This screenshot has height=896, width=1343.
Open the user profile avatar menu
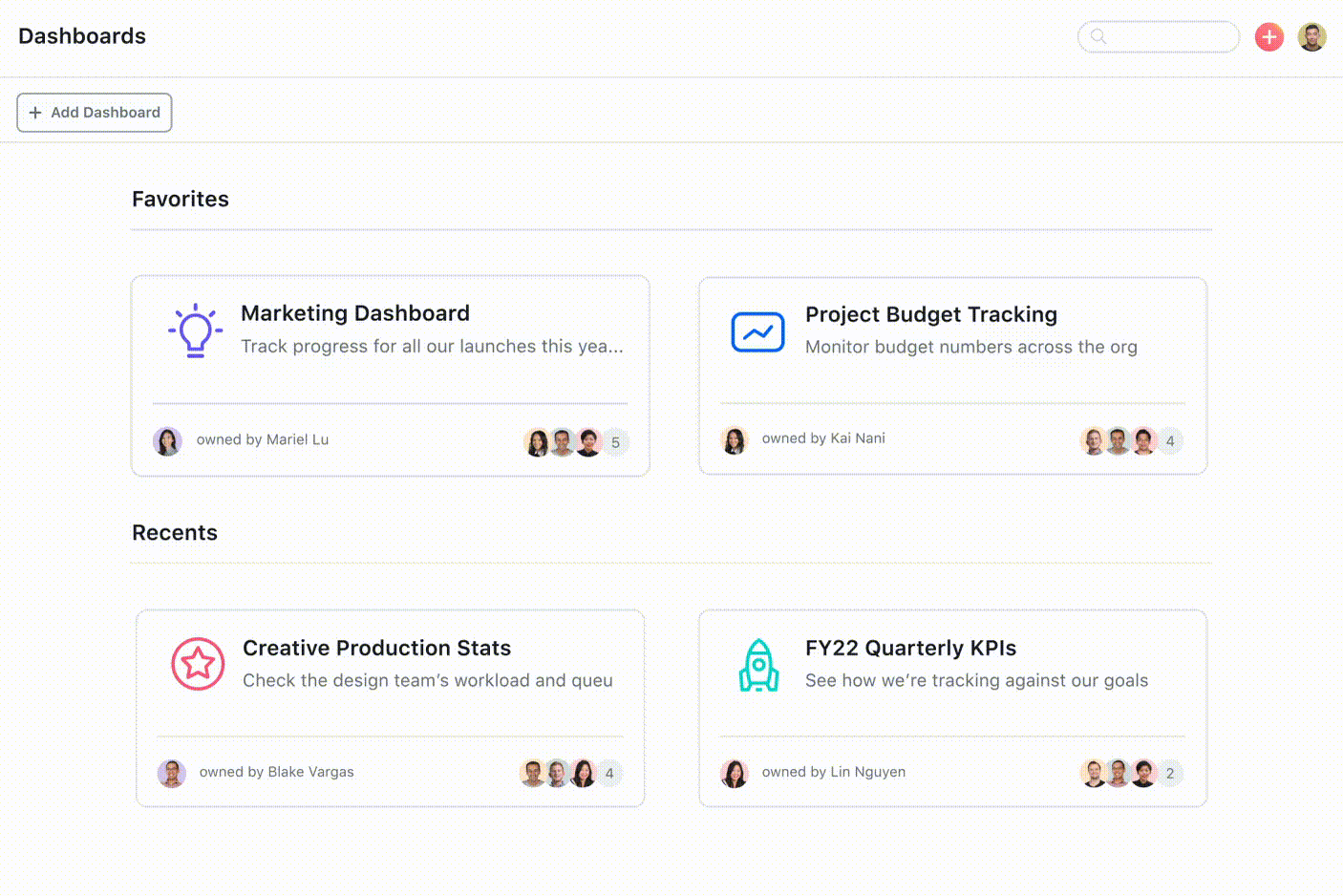coord(1311,37)
